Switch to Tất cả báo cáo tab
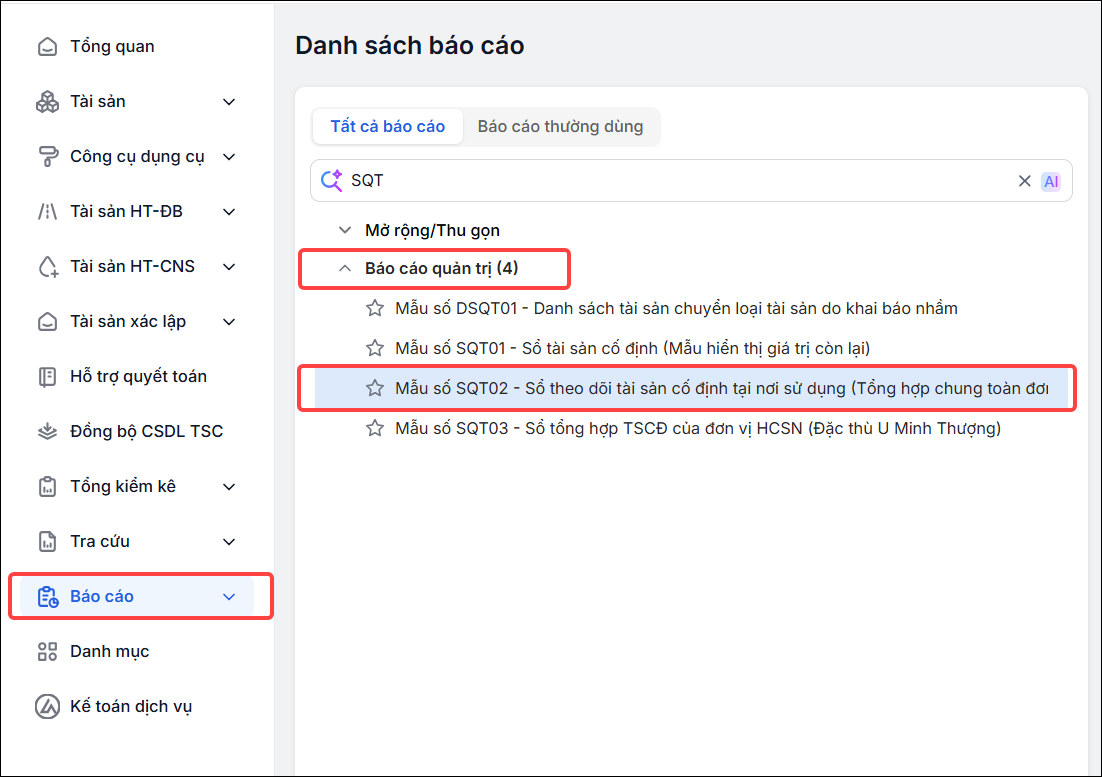 coord(387,126)
